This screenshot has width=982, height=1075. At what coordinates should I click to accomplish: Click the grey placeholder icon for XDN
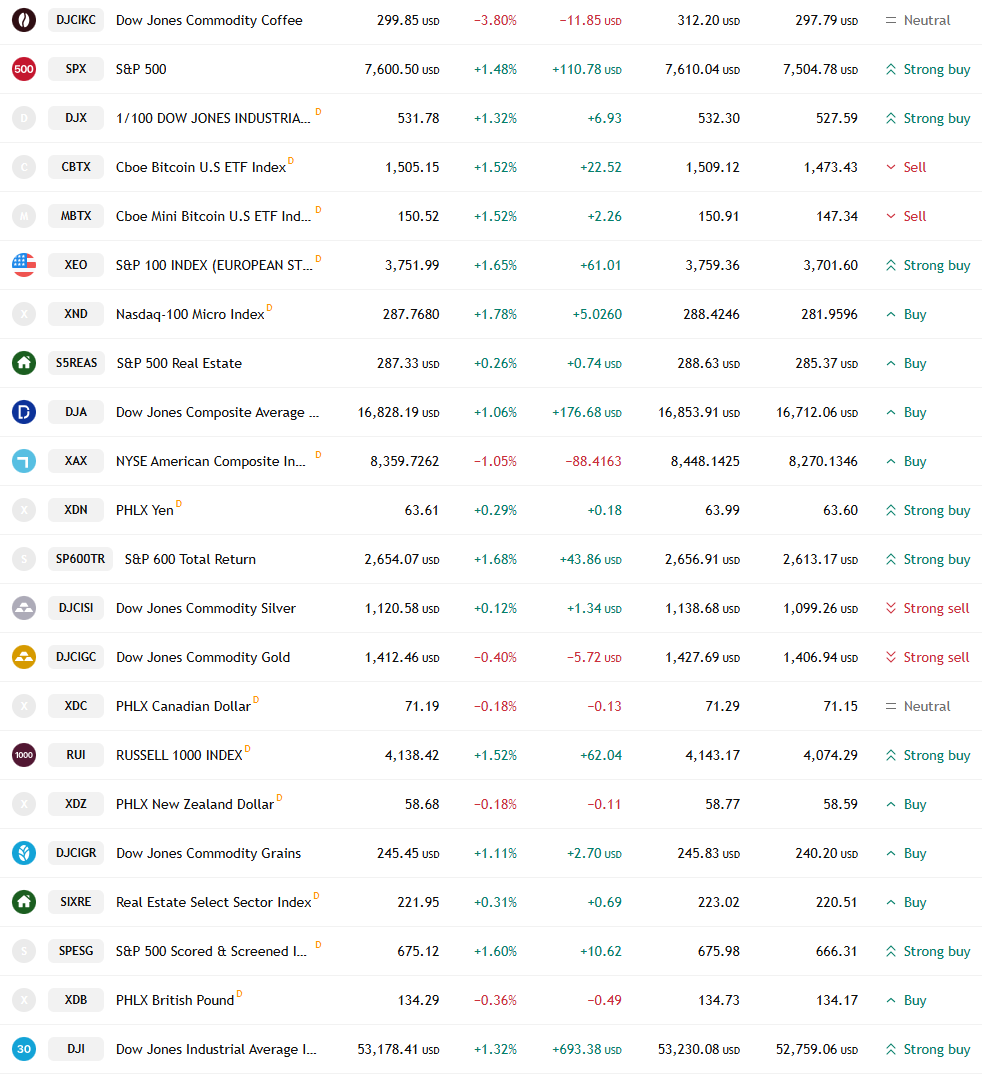[24, 510]
